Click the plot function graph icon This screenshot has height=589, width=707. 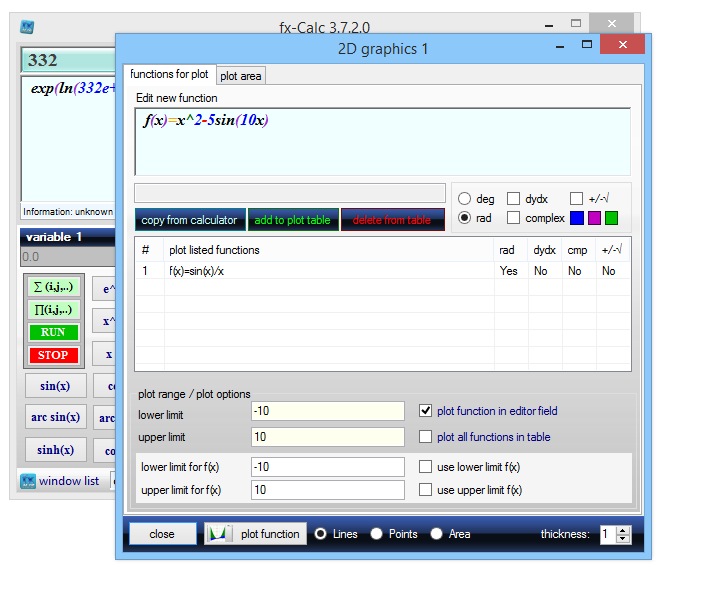pyautogui.click(x=219, y=534)
